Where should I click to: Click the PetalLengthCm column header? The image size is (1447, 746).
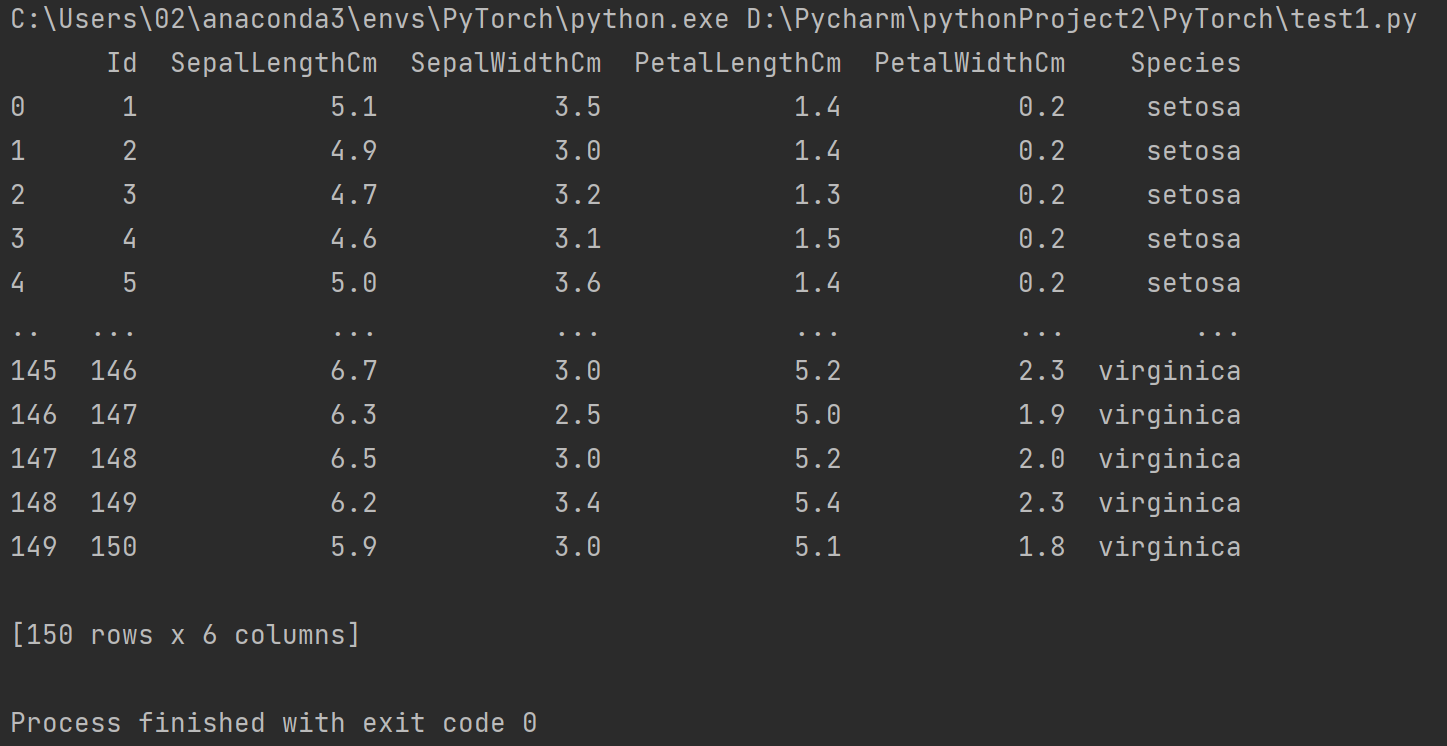pyautogui.click(x=738, y=63)
